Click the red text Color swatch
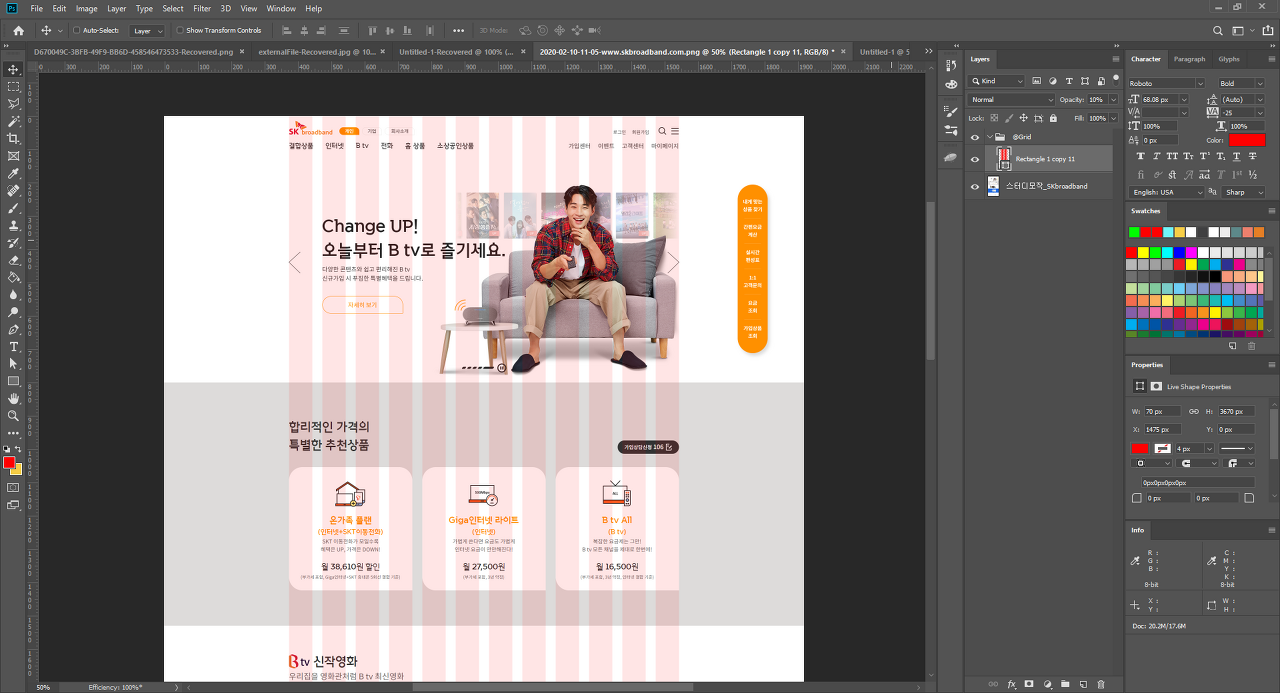Image resolution: width=1280 pixels, height=693 pixels. 1247,140
